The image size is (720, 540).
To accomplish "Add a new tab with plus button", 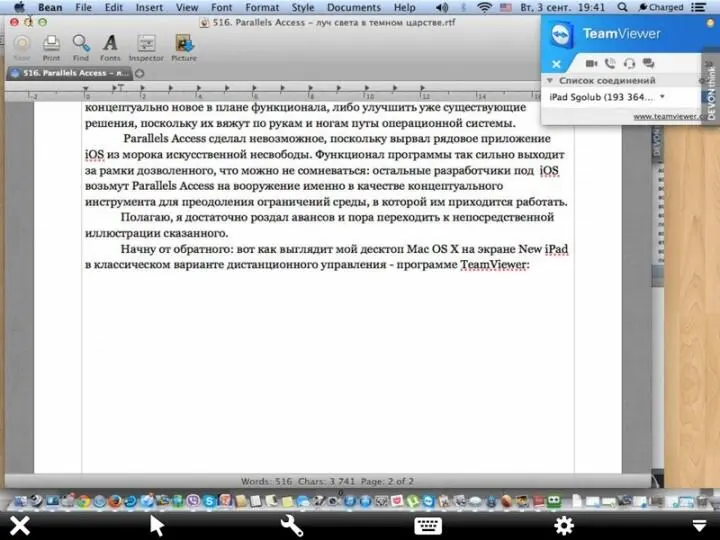I will 140,73.
